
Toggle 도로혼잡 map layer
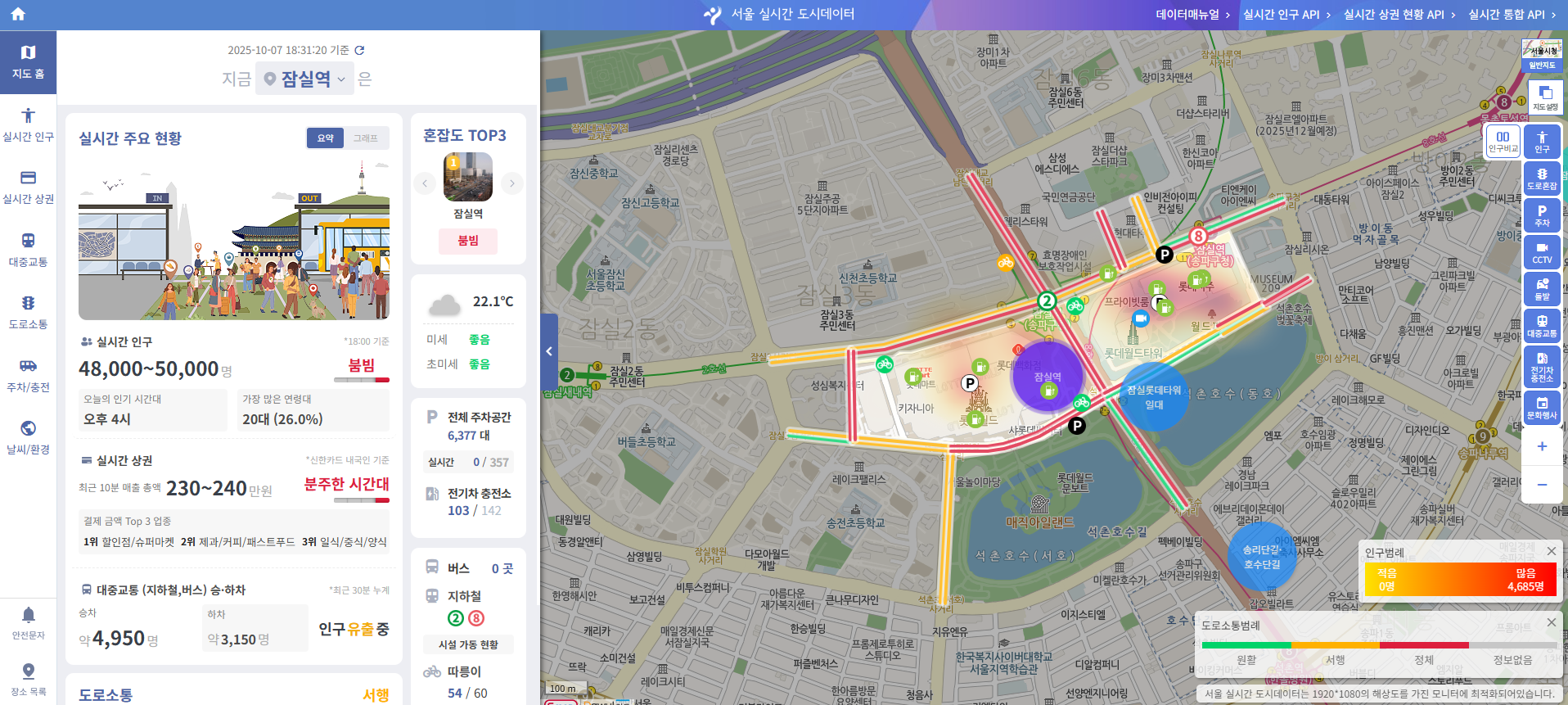click(1542, 178)
